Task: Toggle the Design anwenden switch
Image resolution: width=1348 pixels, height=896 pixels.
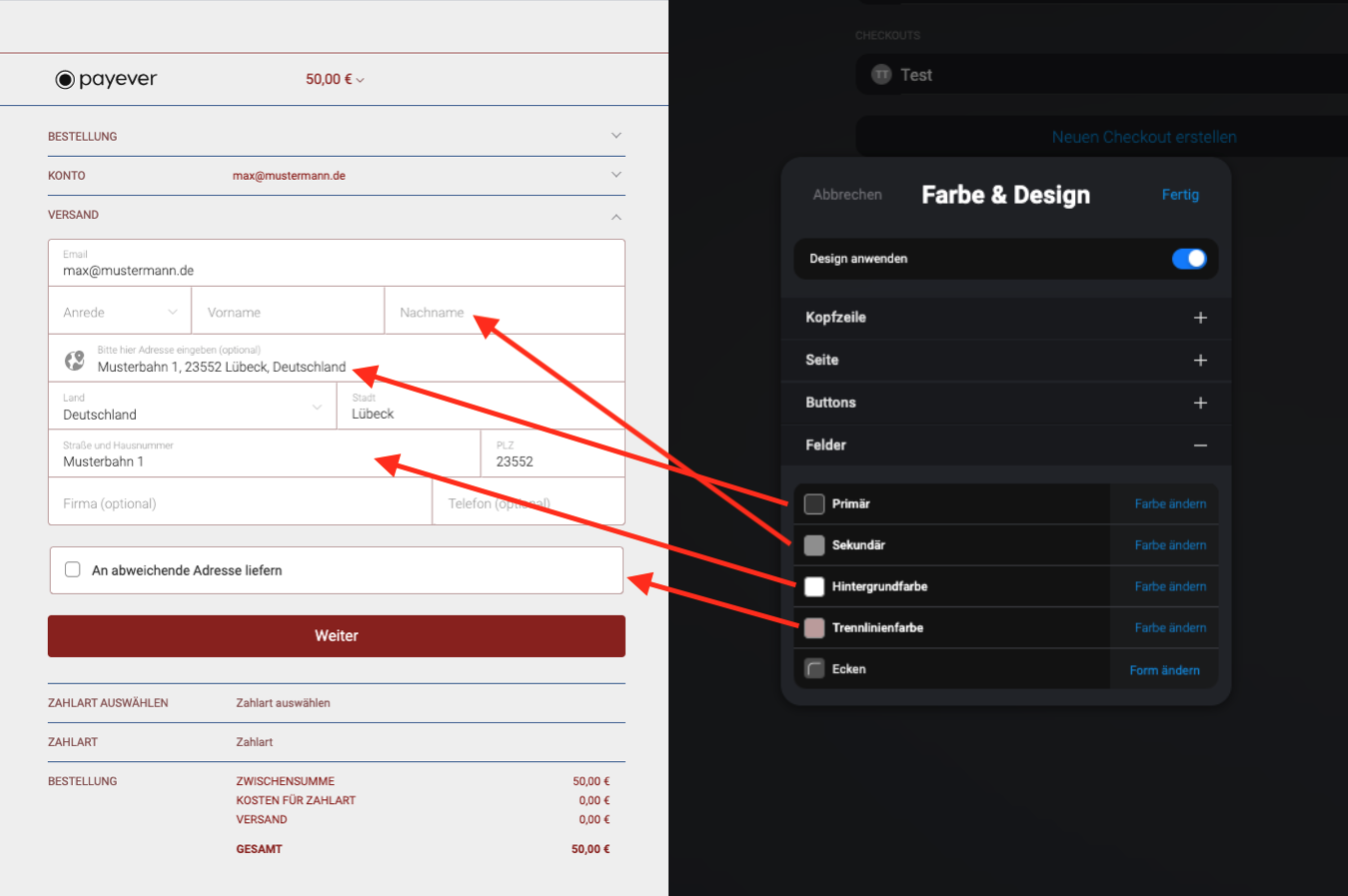Action: [x=1189, y=259]
